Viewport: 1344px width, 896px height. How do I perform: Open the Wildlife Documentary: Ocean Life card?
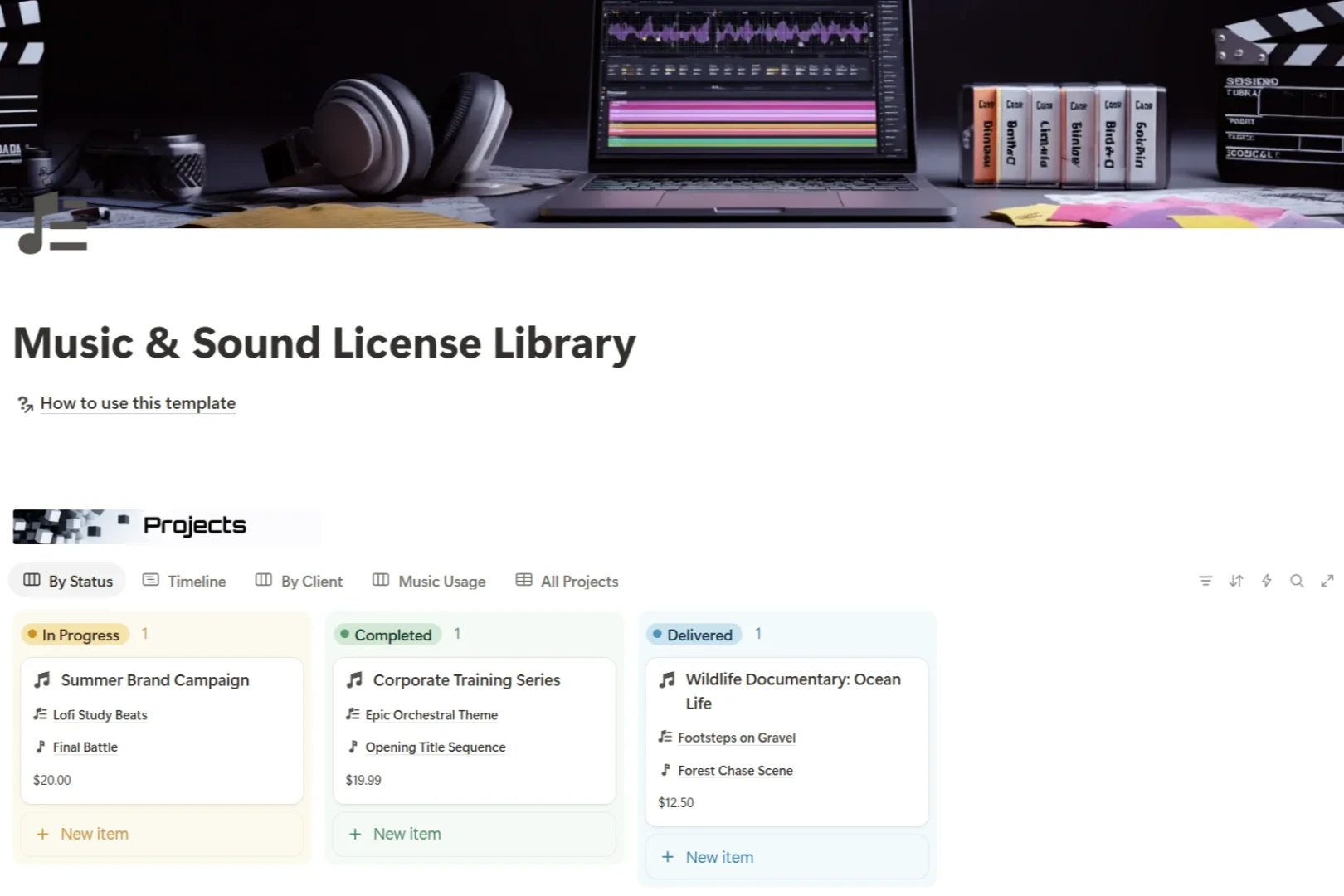point(792,690)
